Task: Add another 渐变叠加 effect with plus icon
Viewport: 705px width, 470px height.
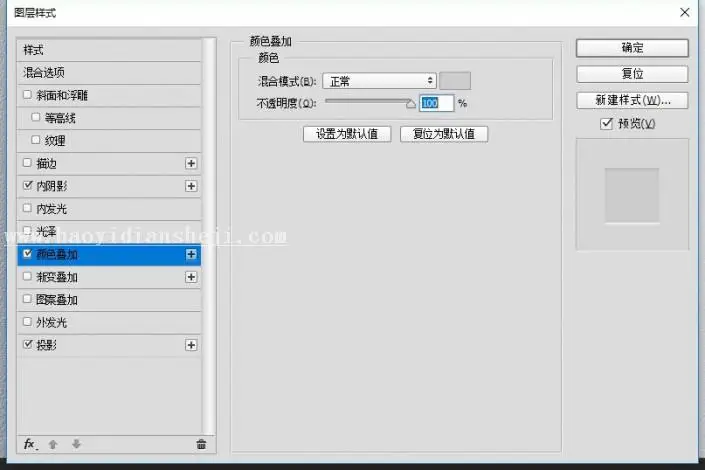Action: pos(191,277)
